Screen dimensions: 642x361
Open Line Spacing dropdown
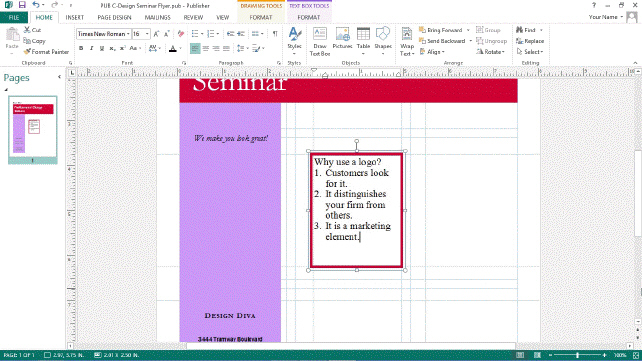tap(243, 48)
